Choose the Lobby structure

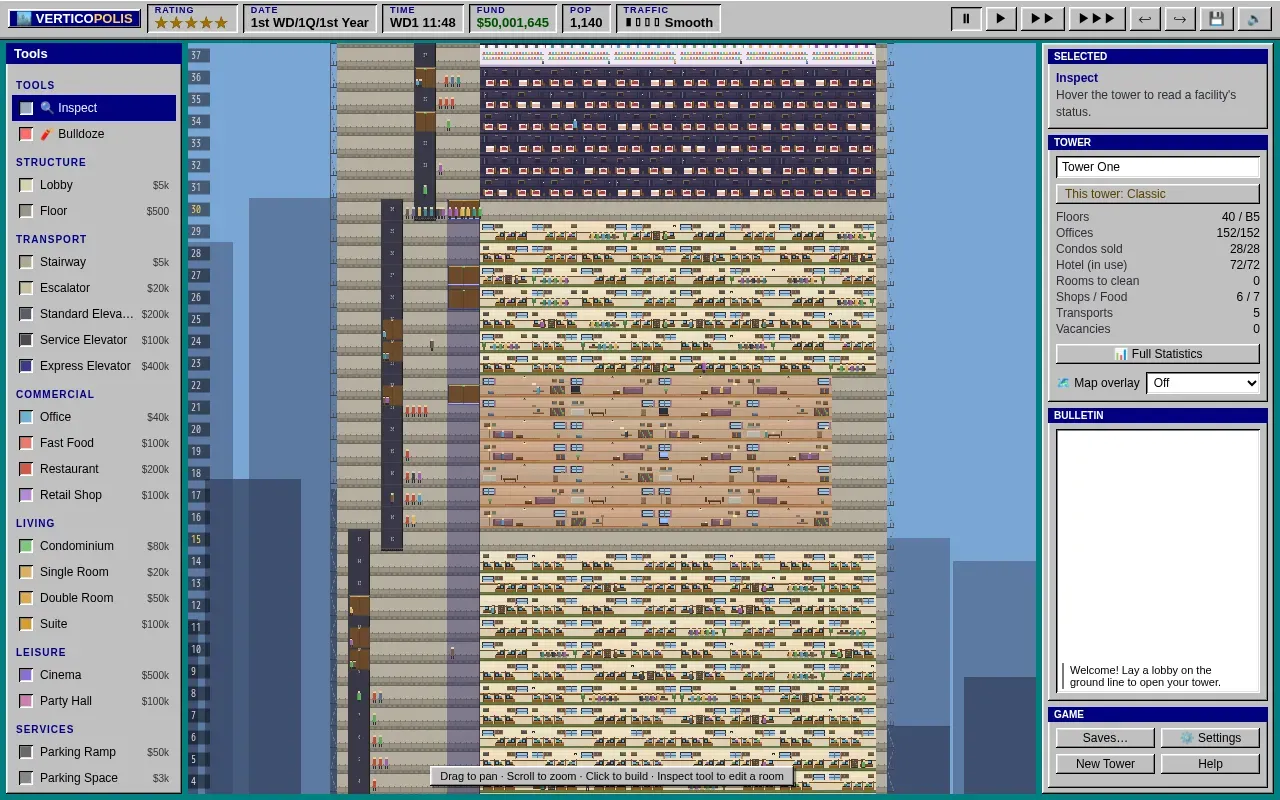(94, 185)
